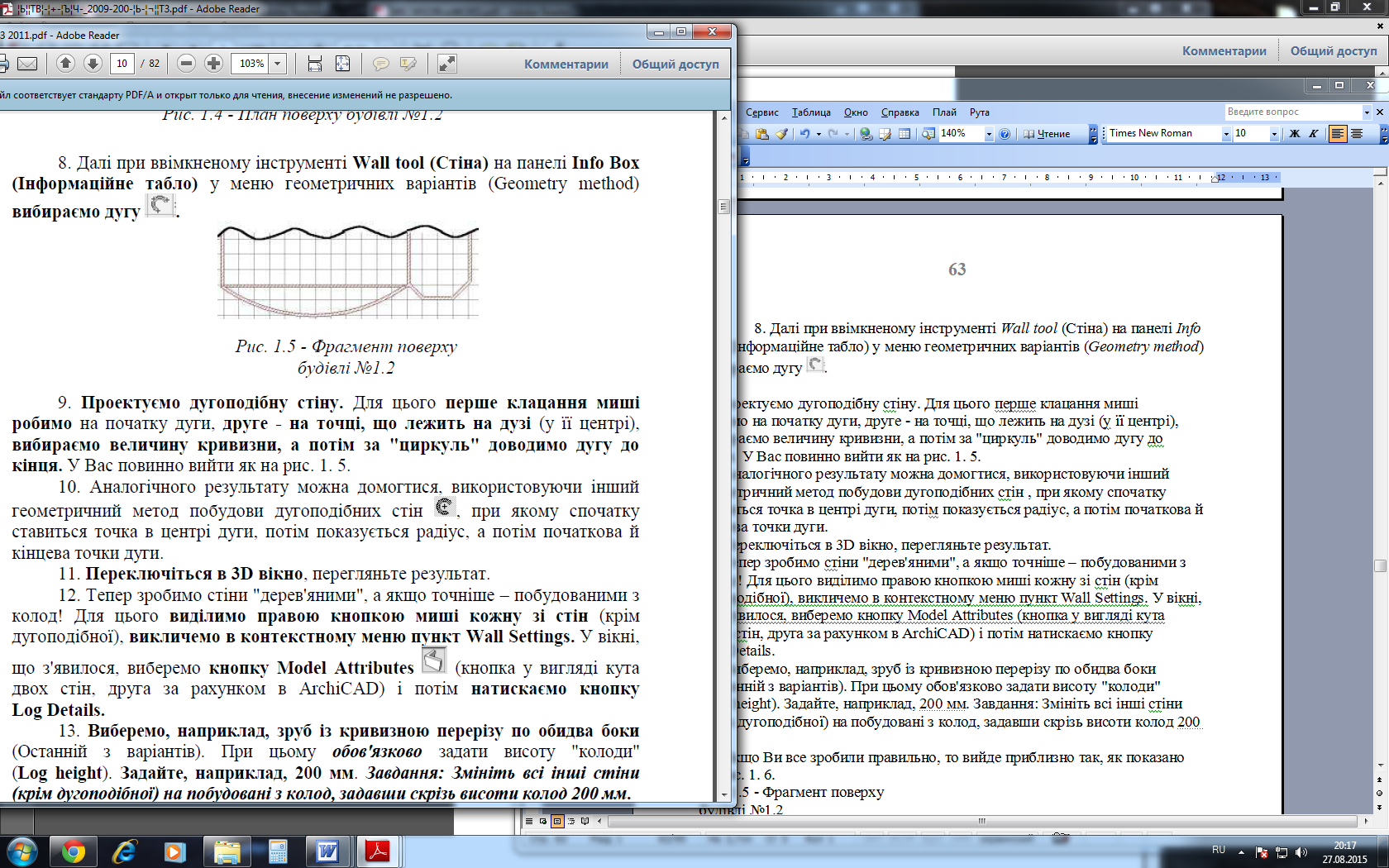Image resolution: width=1389 pixels, height=868 pixels.
Task: Toggle Document Map icon in Word
Action: (x=928, y=134)
